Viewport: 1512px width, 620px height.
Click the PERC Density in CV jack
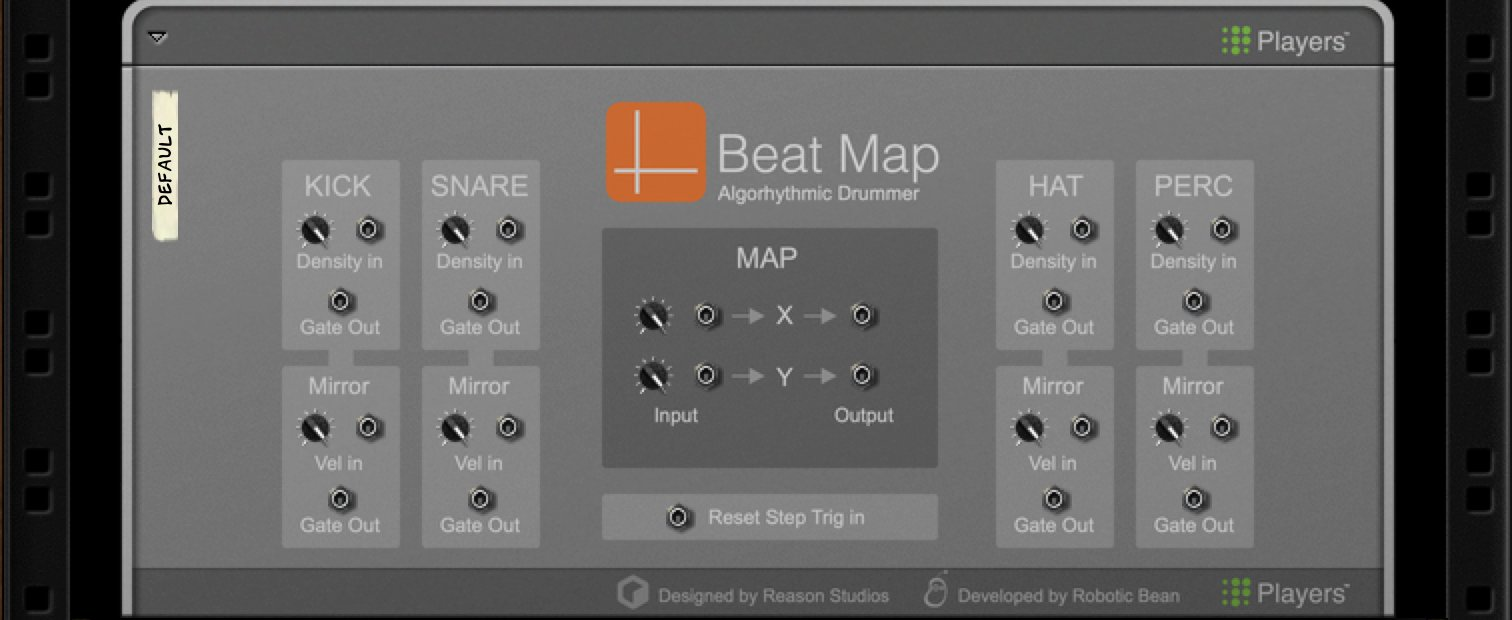(1223, 230)
